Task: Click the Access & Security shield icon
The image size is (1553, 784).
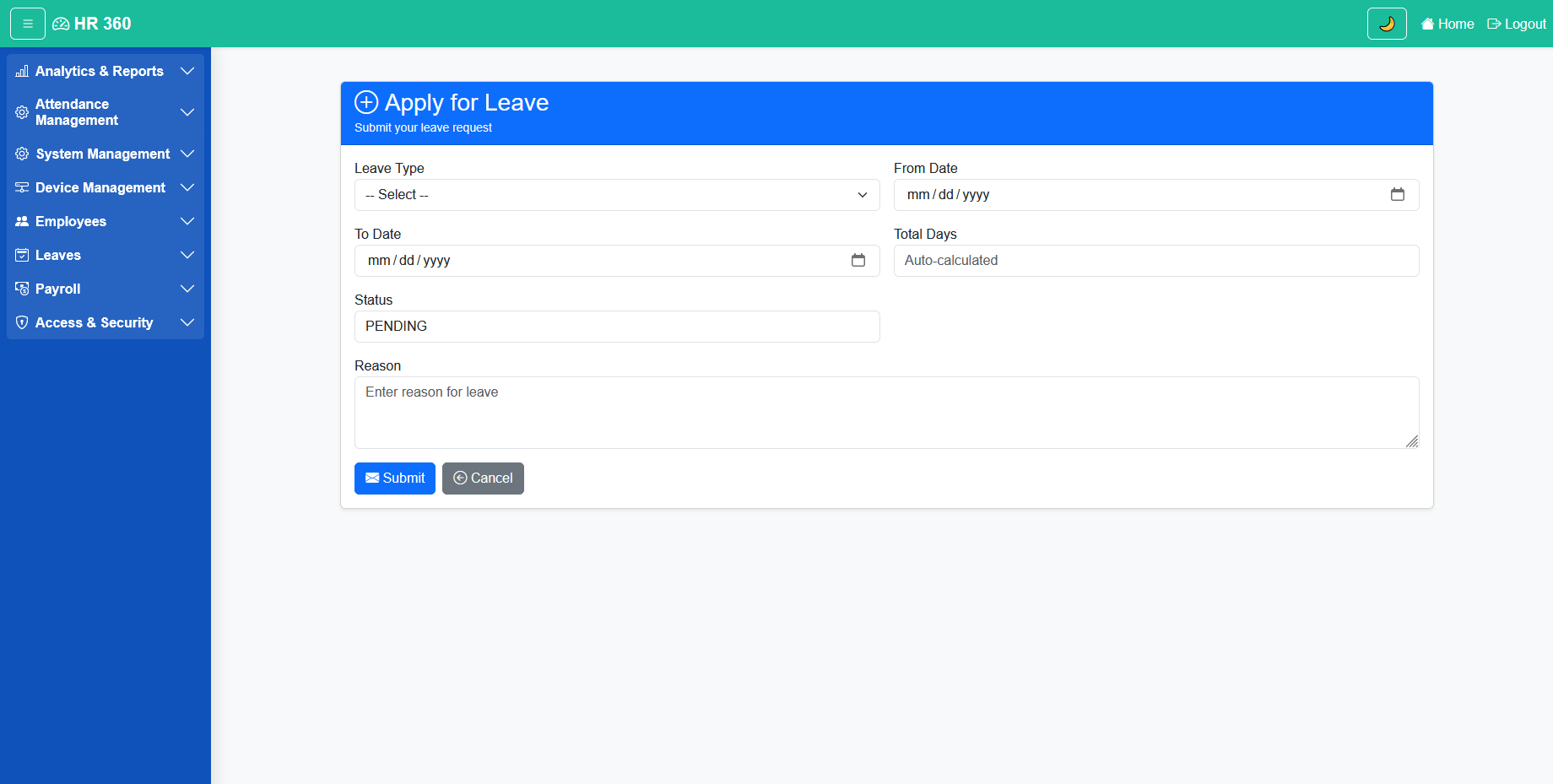Action: pyautogui.click(x=22, y=322)
